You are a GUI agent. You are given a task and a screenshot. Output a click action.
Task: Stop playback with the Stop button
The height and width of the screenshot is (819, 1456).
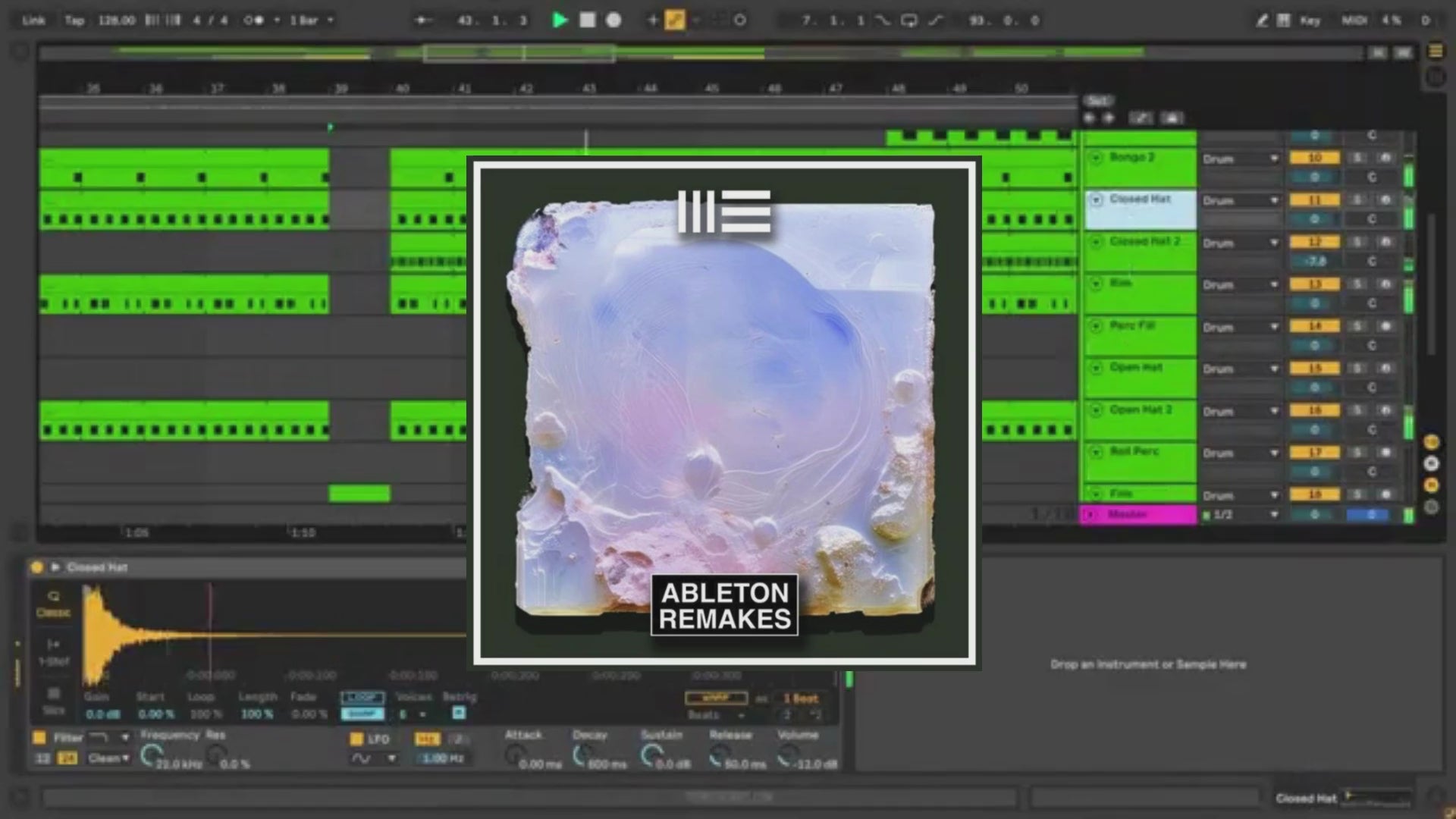pyautogui.click(x=587, y=20)
